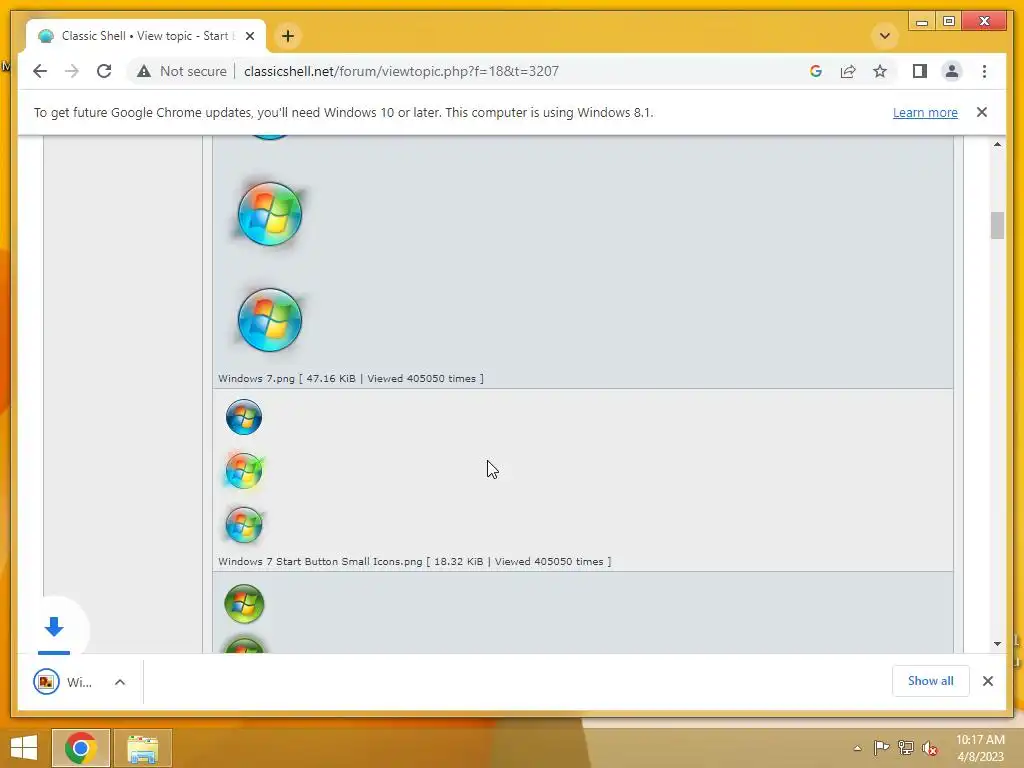The image size is (1024, 768).
Task: Close the downloads bar
Action: pyautogui.click(x=988, y=681)
